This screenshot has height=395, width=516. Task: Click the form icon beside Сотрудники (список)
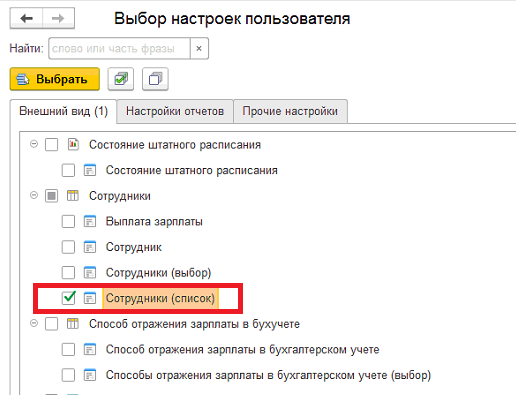pos(90,298)
